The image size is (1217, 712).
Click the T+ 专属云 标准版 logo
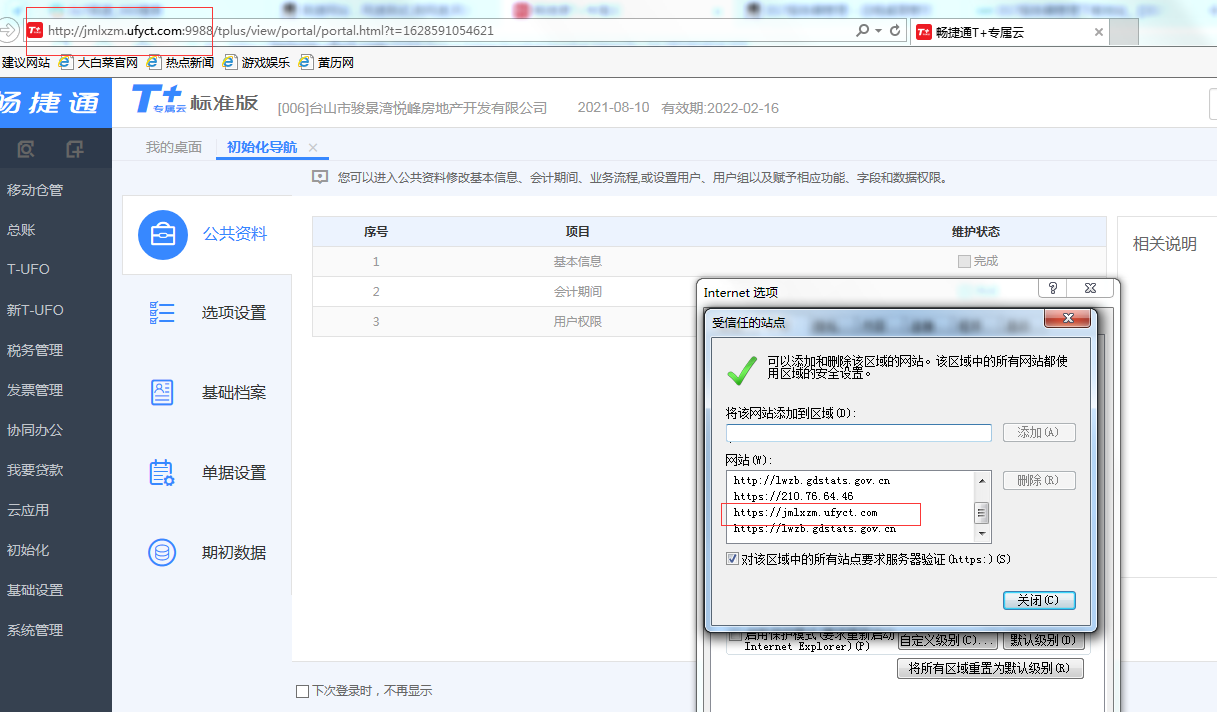coord(195,101)
